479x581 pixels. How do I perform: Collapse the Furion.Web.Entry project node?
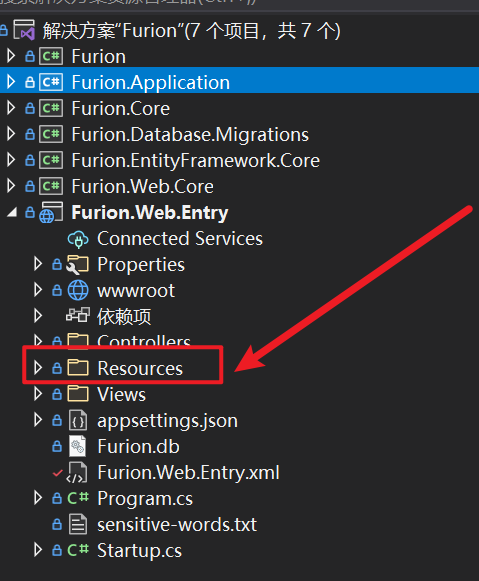point(12,213)
